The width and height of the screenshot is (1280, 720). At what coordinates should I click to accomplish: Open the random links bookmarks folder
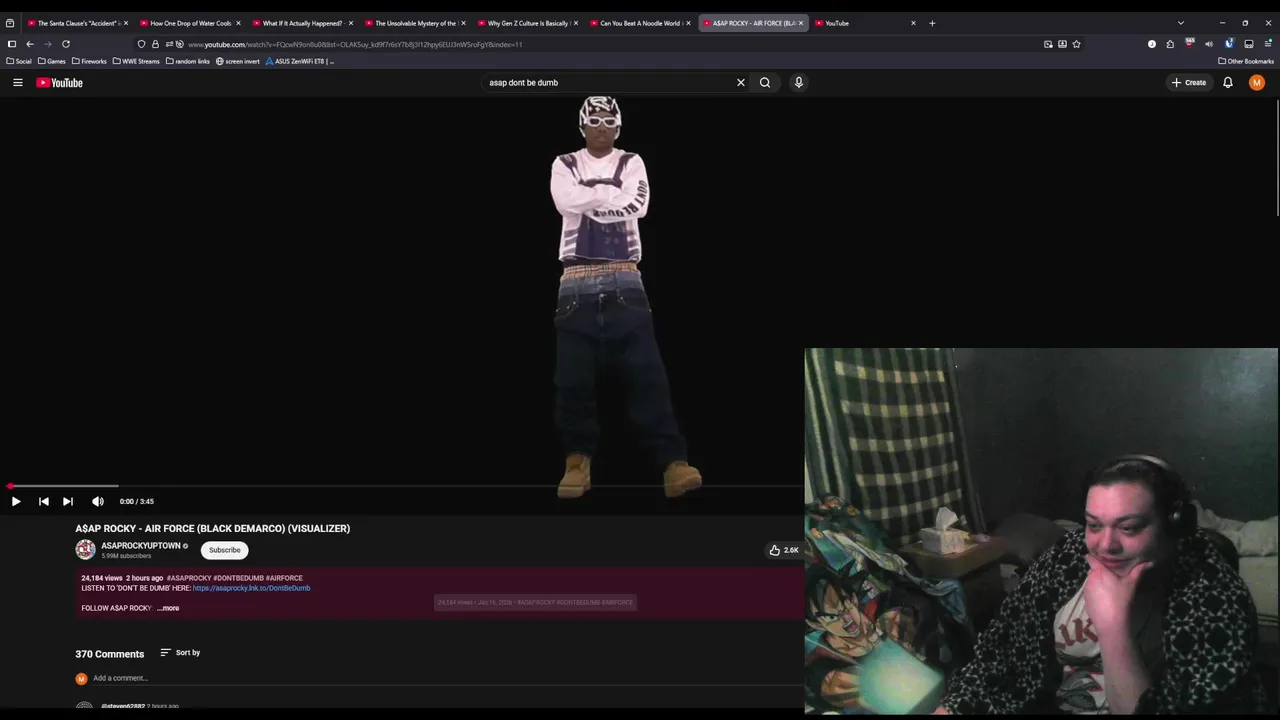(x=187, y=61)
